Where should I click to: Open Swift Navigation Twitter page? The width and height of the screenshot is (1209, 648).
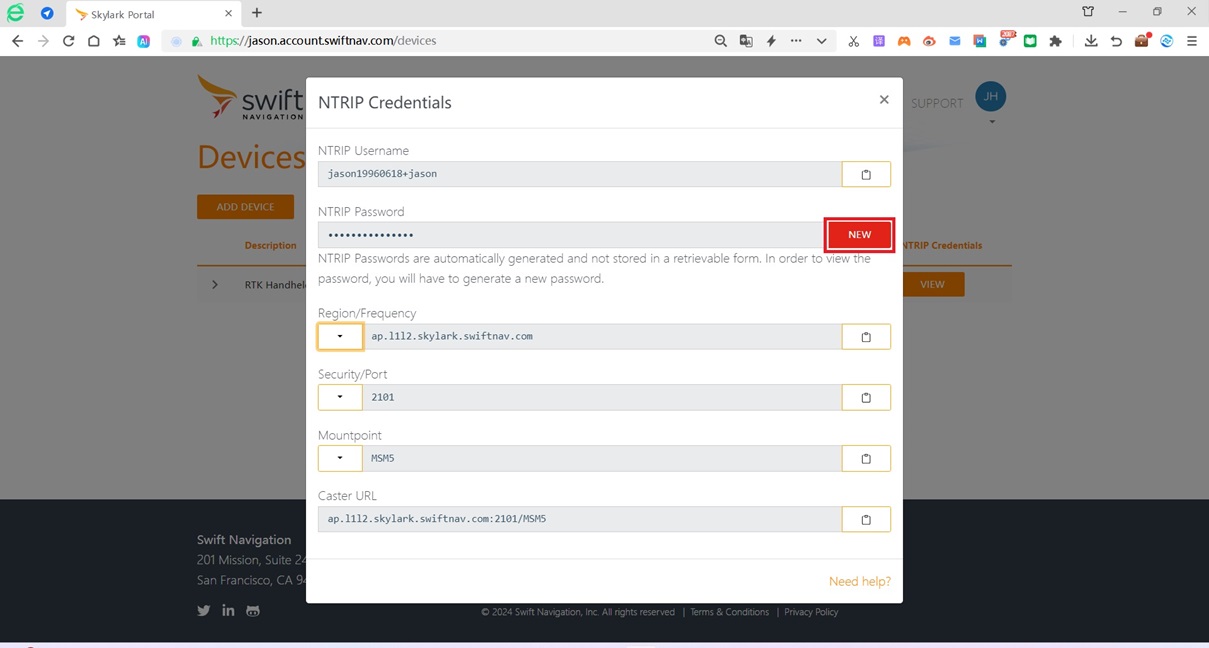pyautogui.click(x=204, y=610)
